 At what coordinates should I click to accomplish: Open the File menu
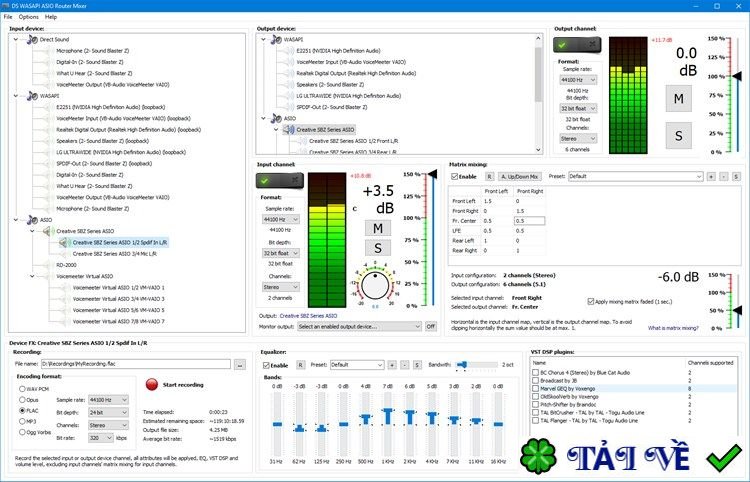click(x=8, y=17)
